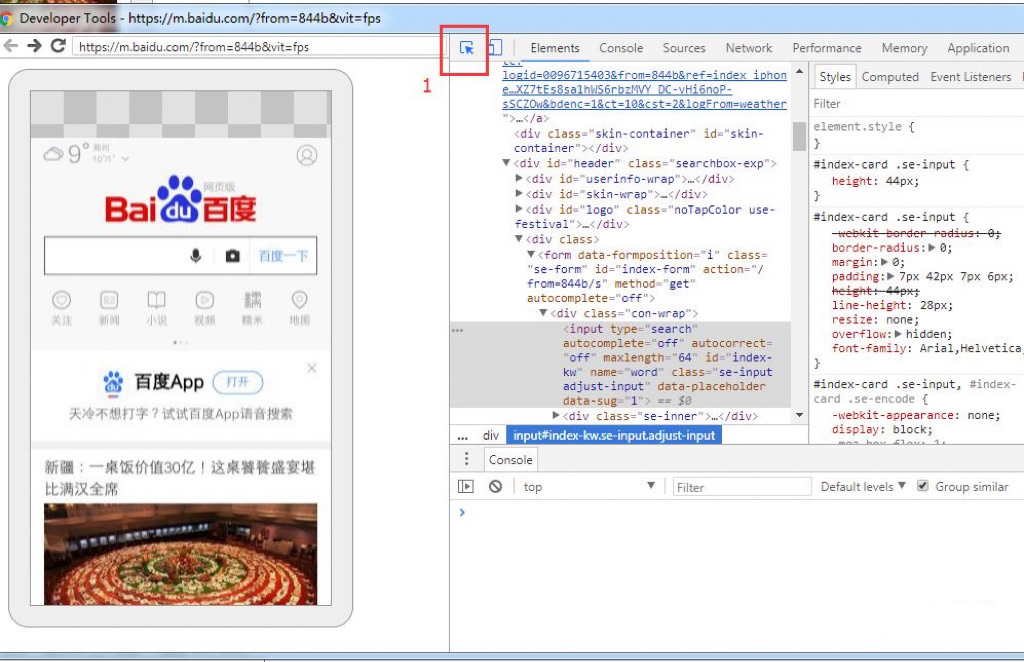Click the console Filter field
The image size is (1024, 662).
pyautogui.click(x=742, y=487)
